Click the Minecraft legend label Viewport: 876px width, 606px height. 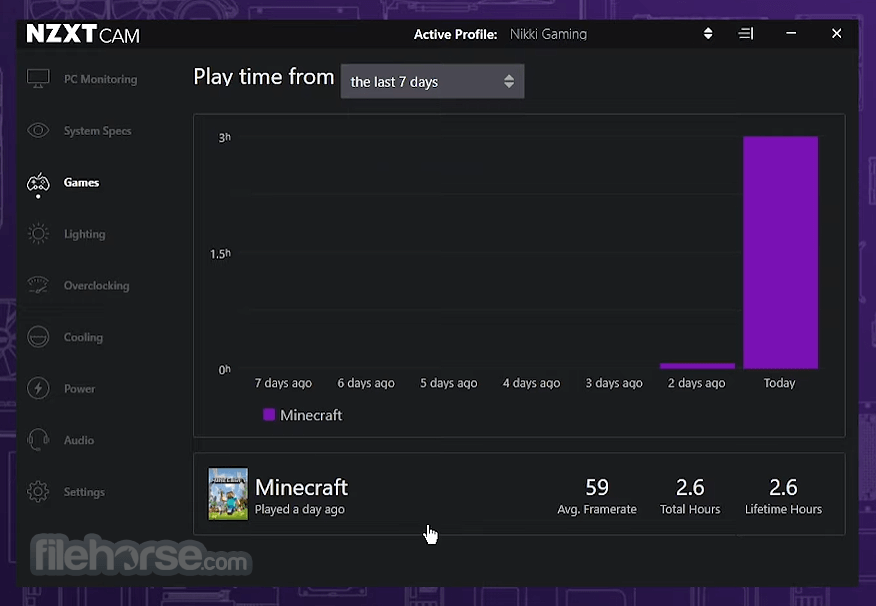coord(311,415)
